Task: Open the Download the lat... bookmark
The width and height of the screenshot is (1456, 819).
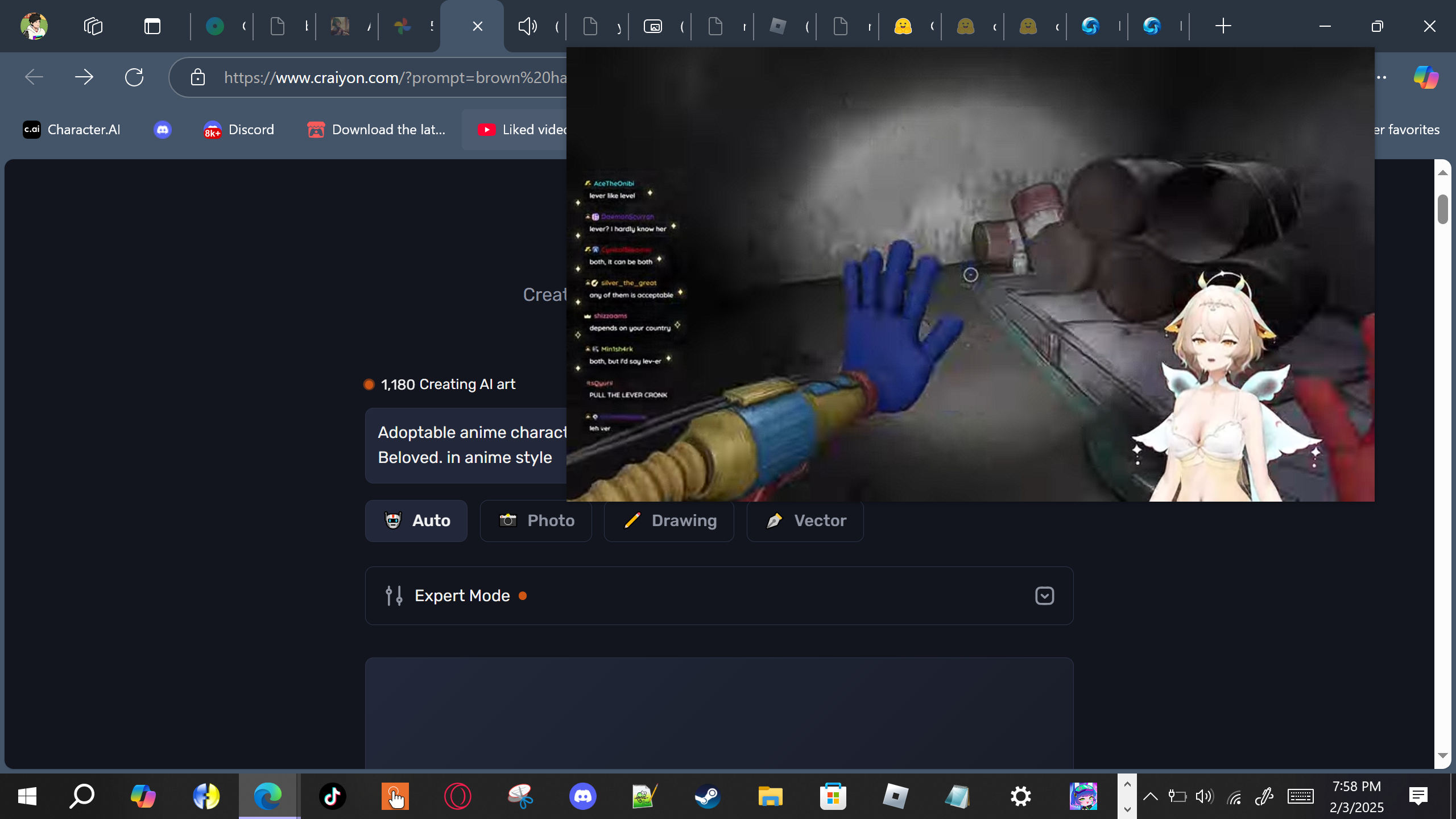Action: [x=377, y=130]
